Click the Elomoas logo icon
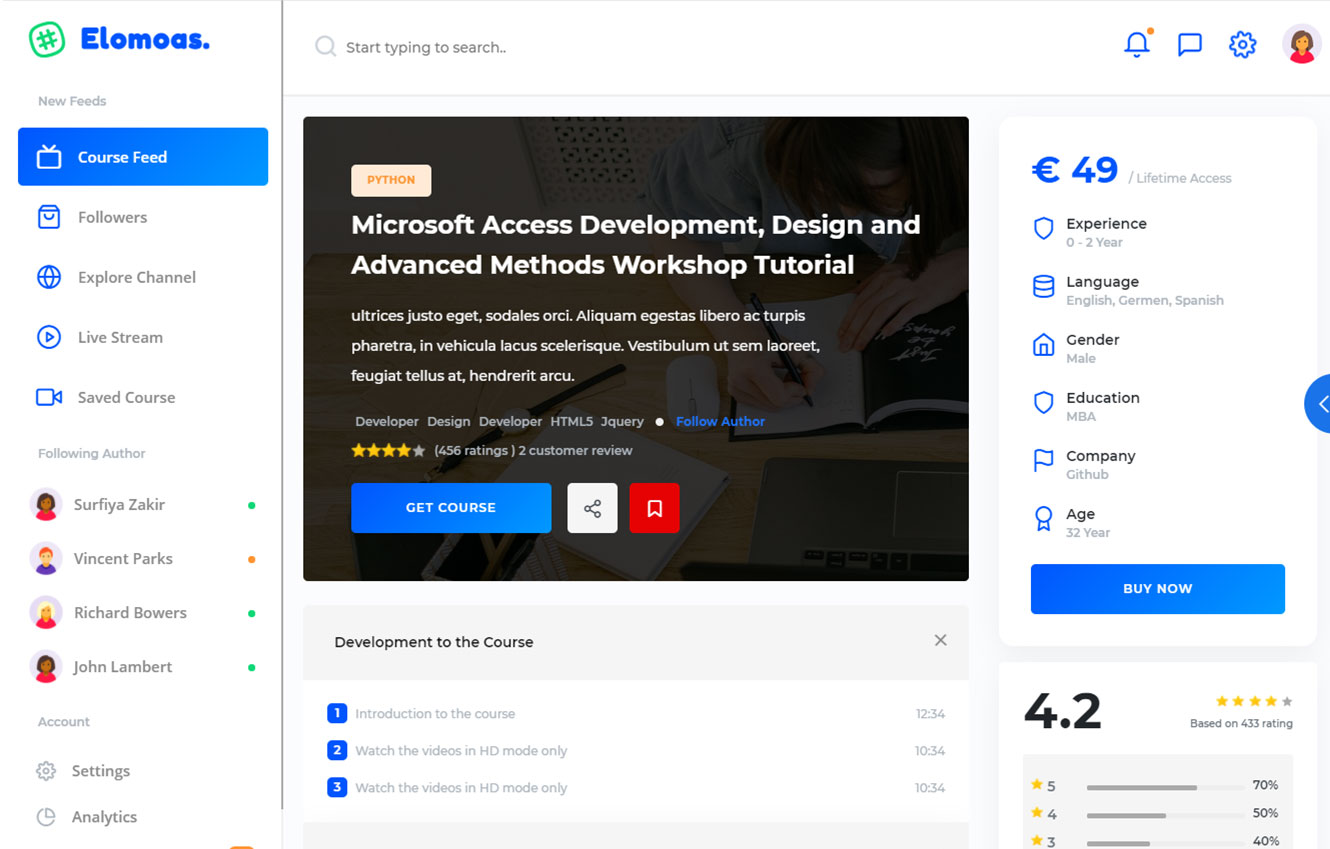Image resolution: width=1330 pixels, height=849 pixels. tap(47, 40)
